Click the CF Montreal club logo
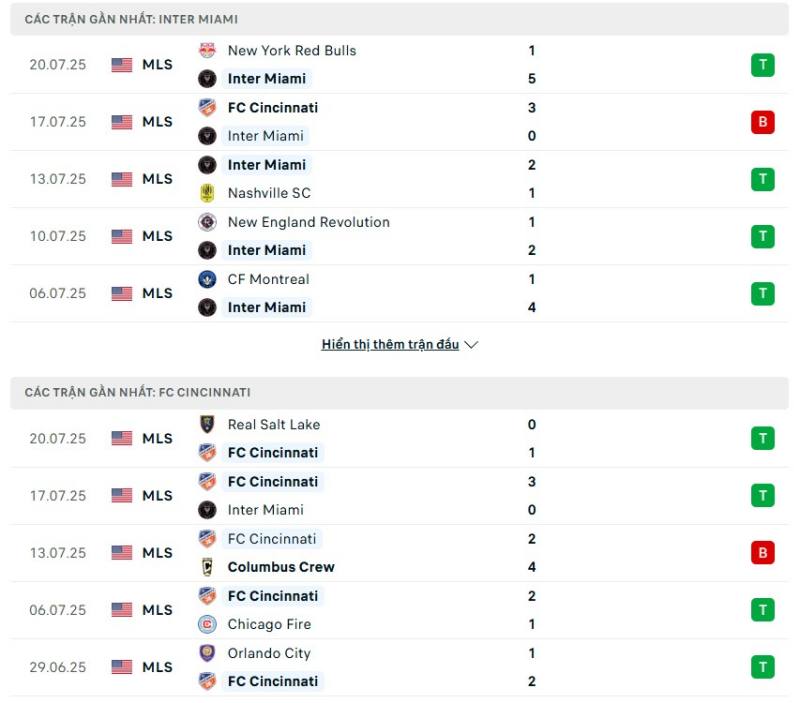The width and height of the screenshot is (800, 703). (207, 279)
